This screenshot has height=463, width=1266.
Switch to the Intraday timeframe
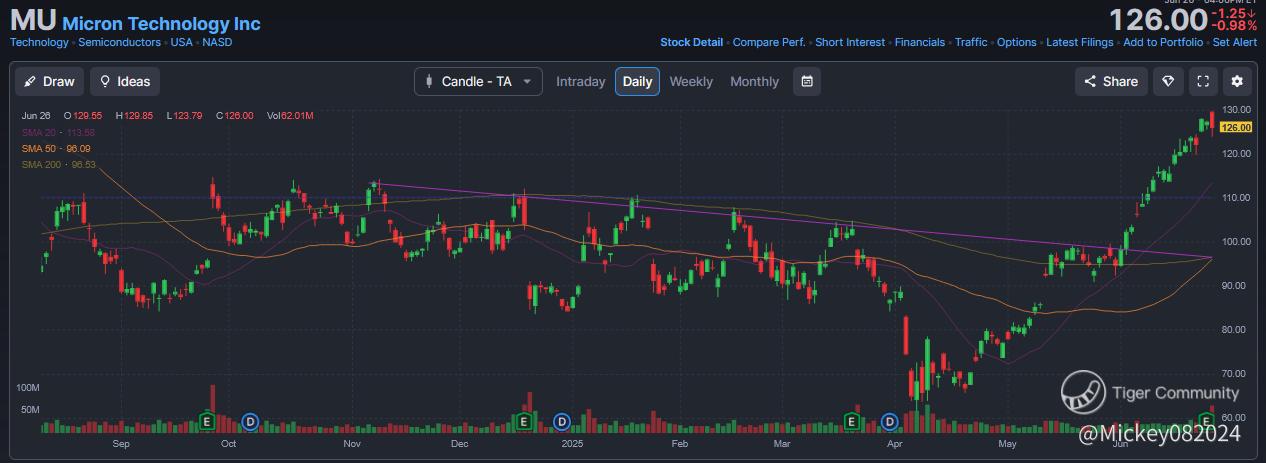(x=580, y=82)
